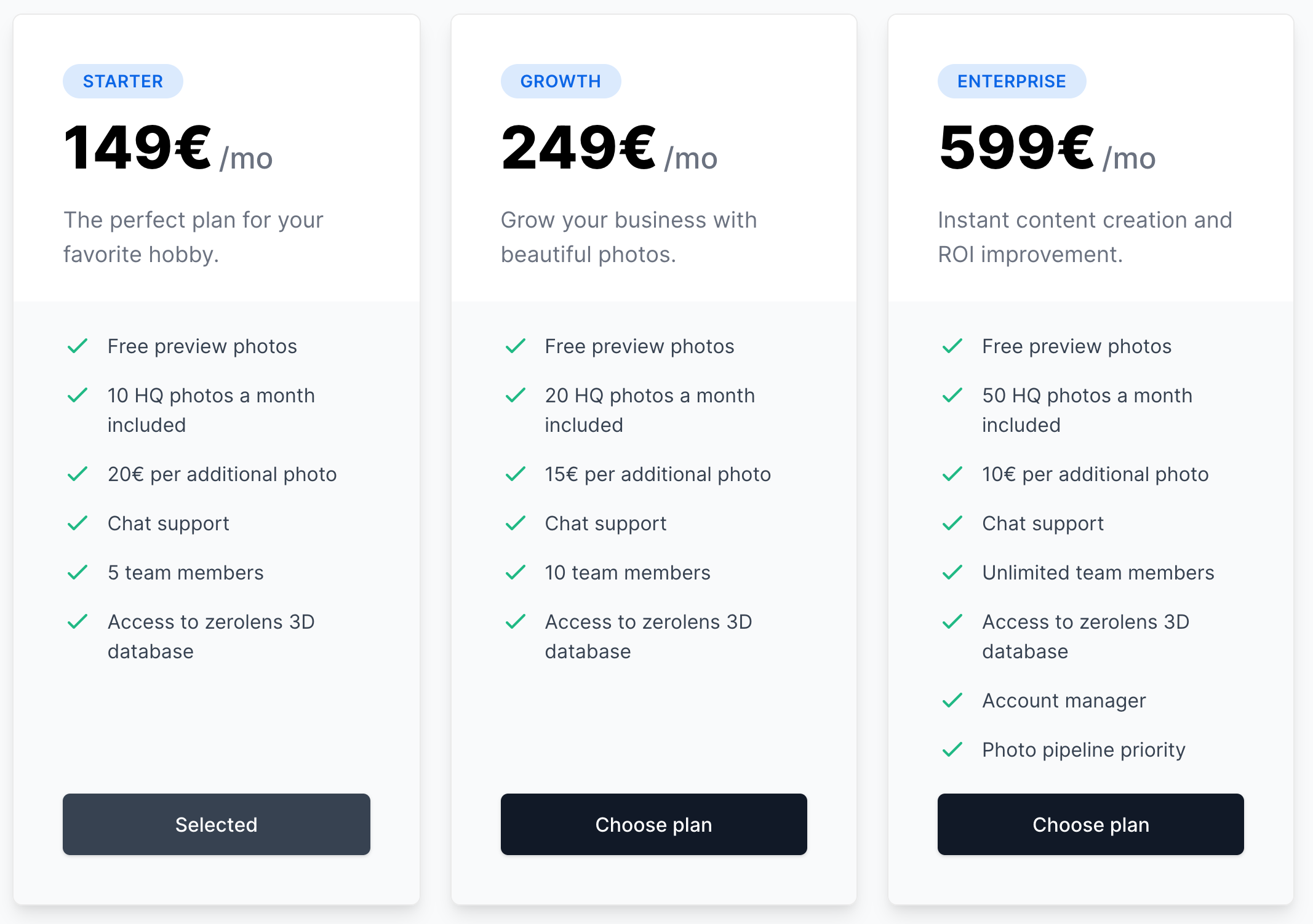Choose the Enterprise plan button

[x=1090, y=824]
